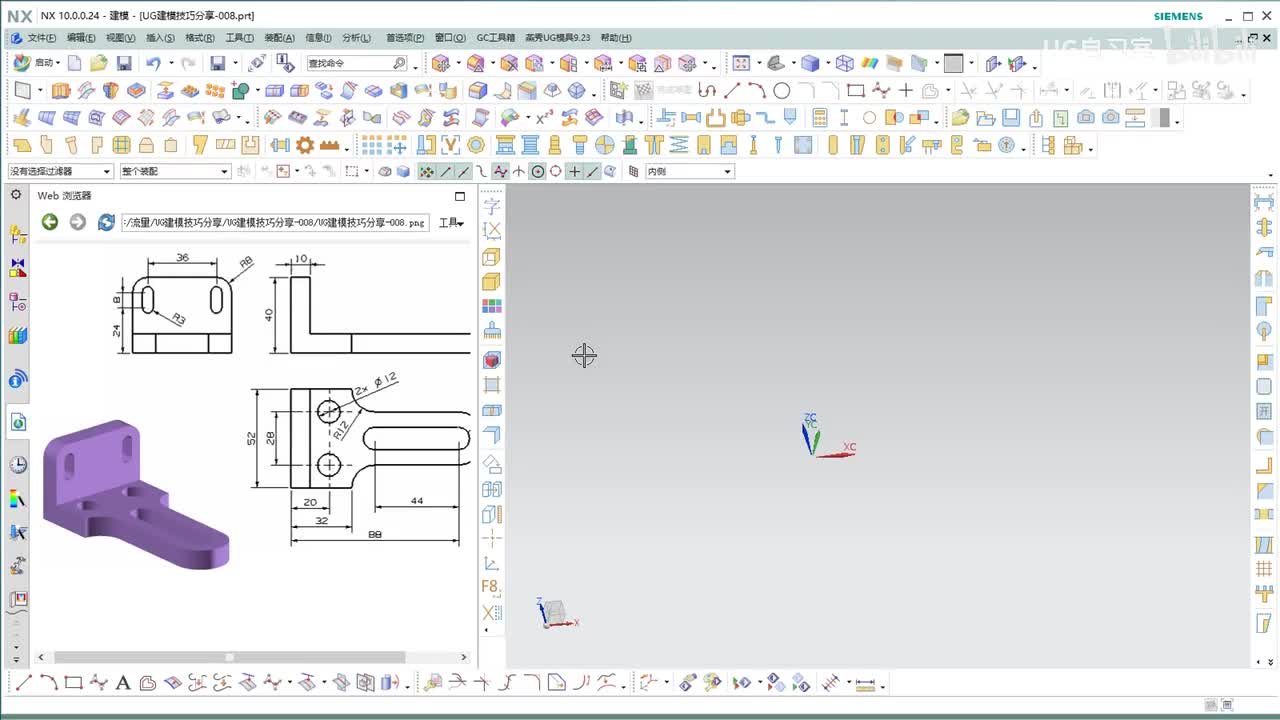Expand the 启动 start dropdown
Screen dimensions: 1280x720
(x=59, y=63)
